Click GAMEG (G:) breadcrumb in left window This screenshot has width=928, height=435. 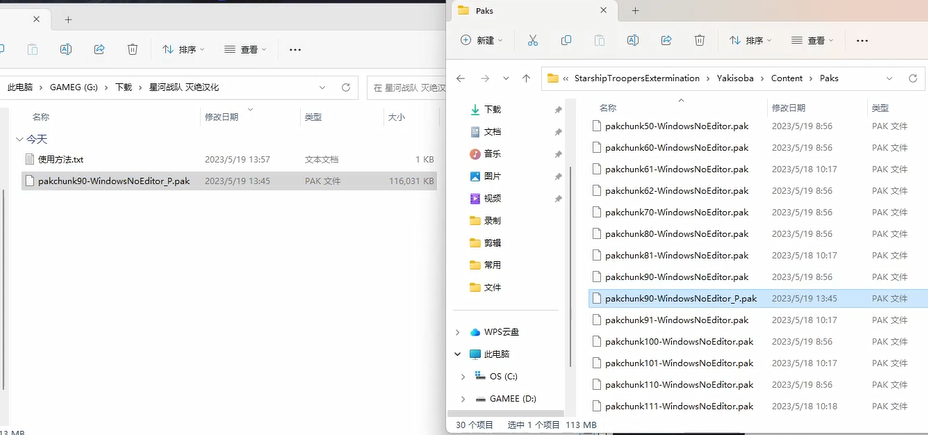(74, 88)
